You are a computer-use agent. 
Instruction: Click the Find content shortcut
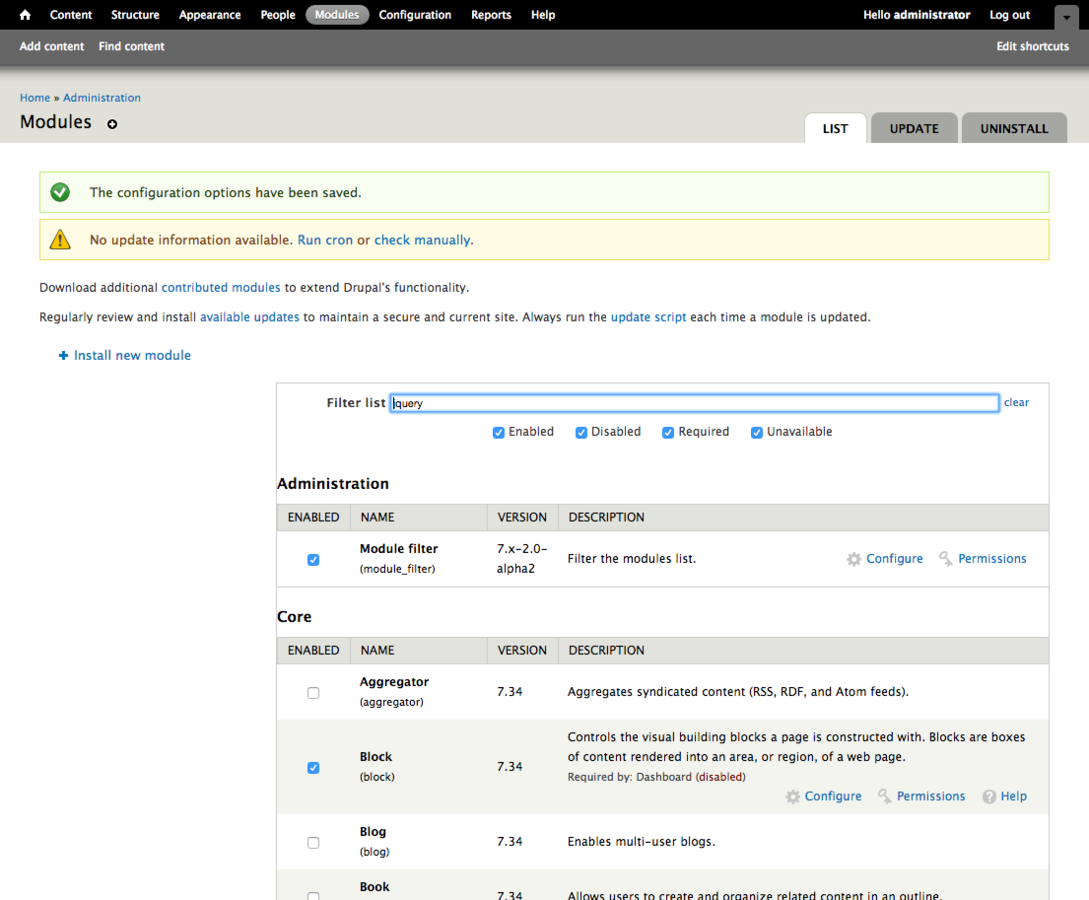pos(131,46)
